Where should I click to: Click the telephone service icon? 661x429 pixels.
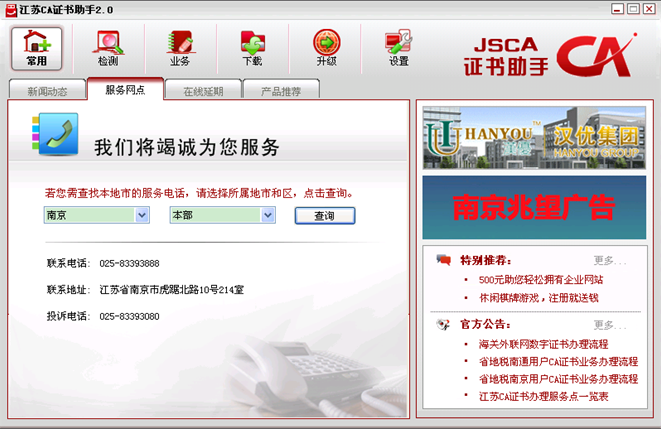pyautogui.click(x=53, y=135)
